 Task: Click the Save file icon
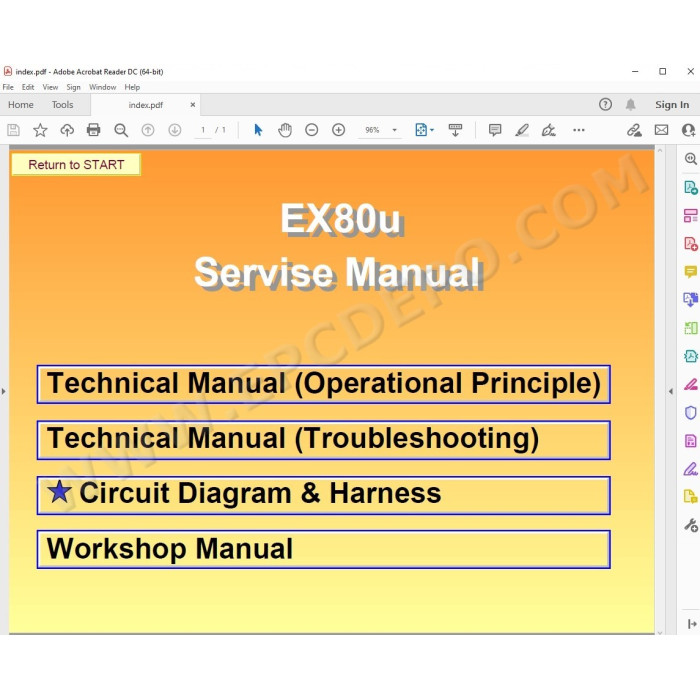click(x=13, y=130)
